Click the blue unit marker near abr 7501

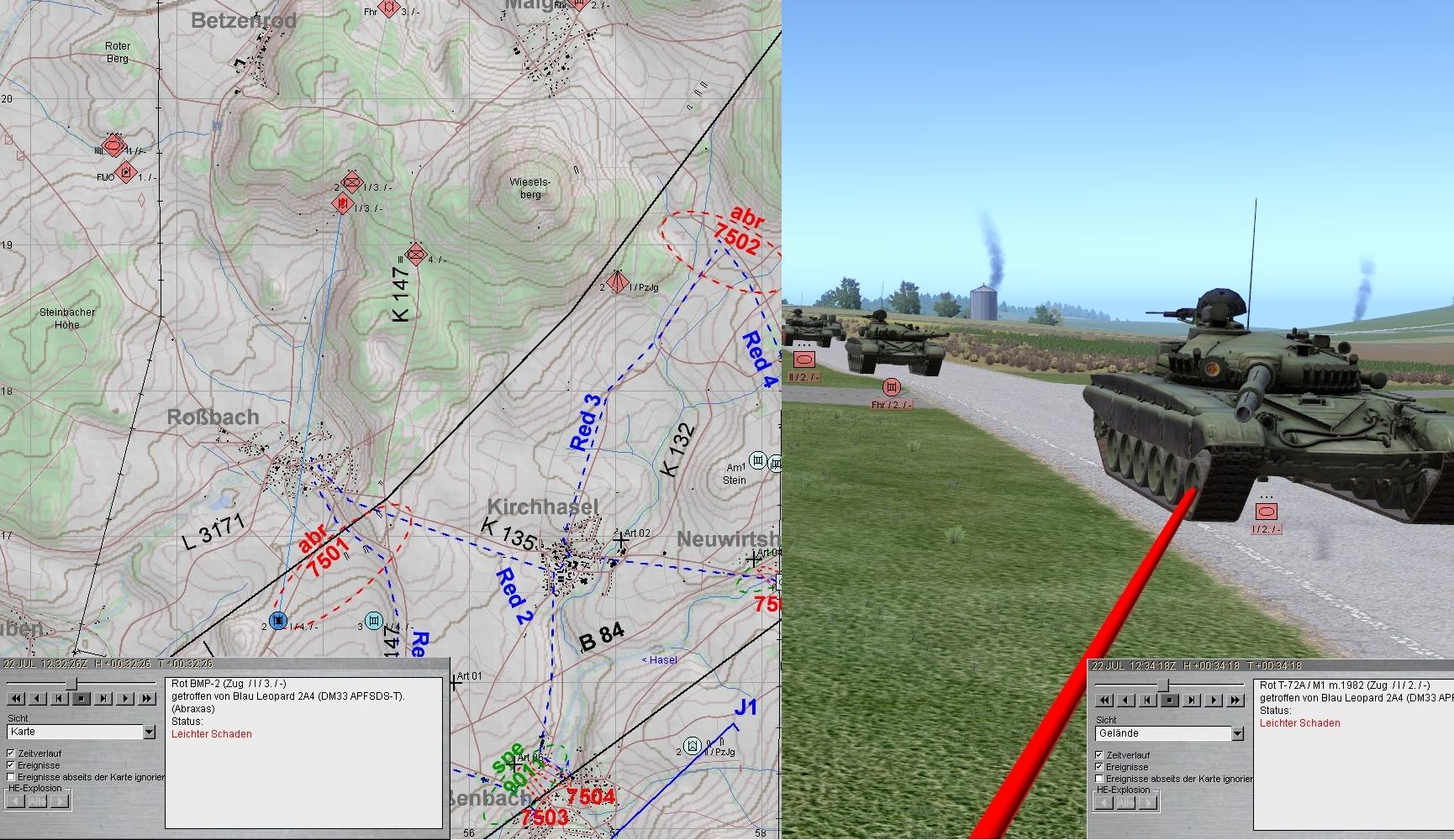pos(278,622)
